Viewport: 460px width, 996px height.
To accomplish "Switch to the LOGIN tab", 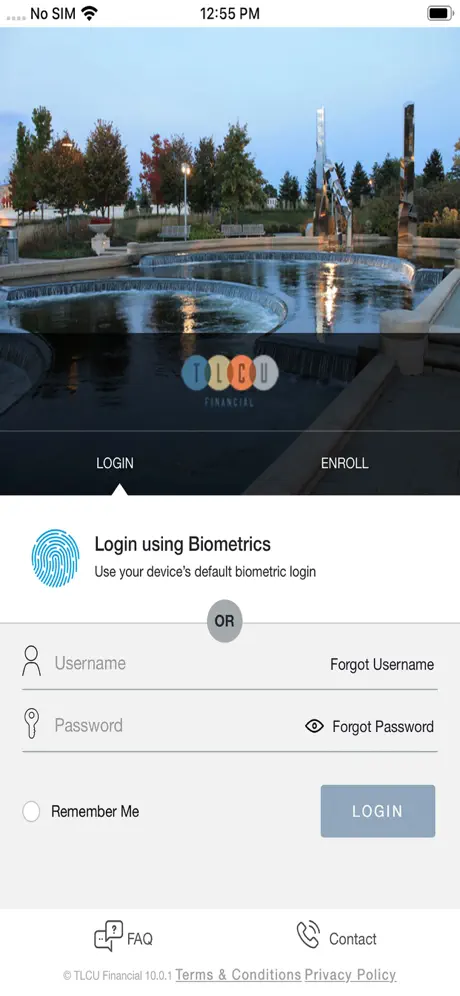I will [x=115, y=463].
